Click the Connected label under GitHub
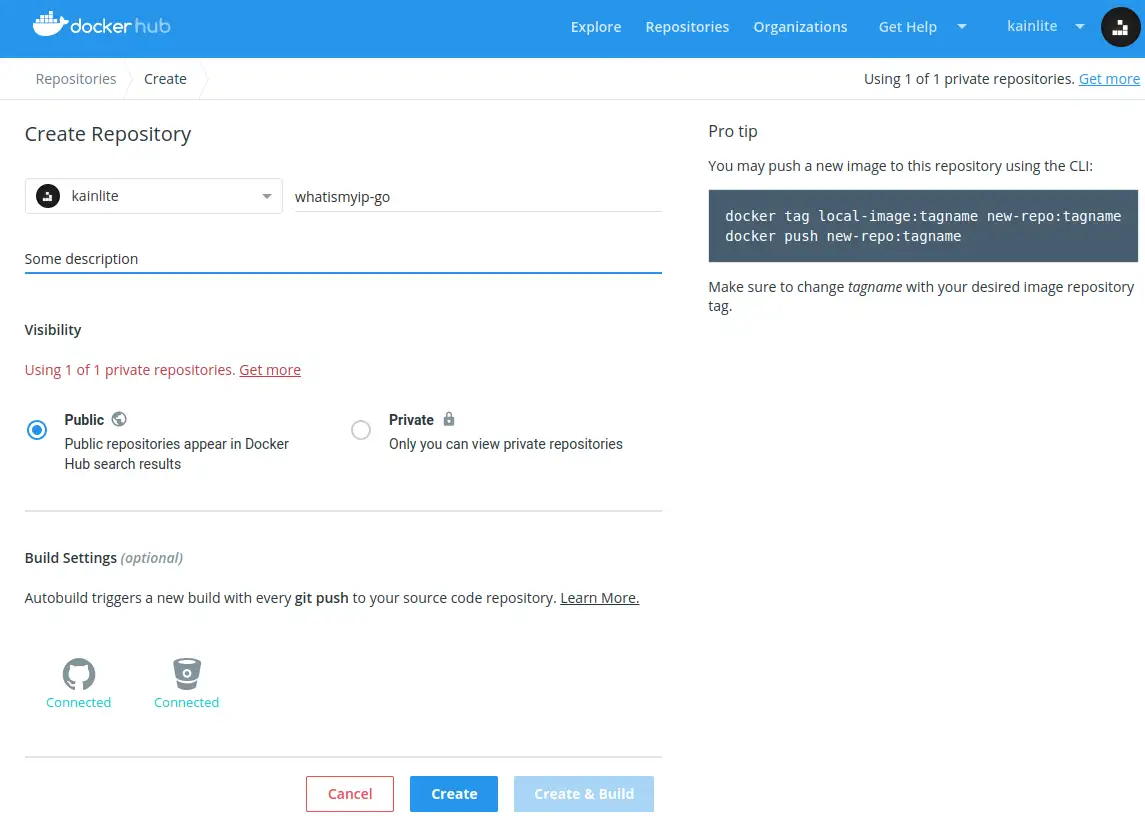 pyautogui.click(x=79, y=702)
